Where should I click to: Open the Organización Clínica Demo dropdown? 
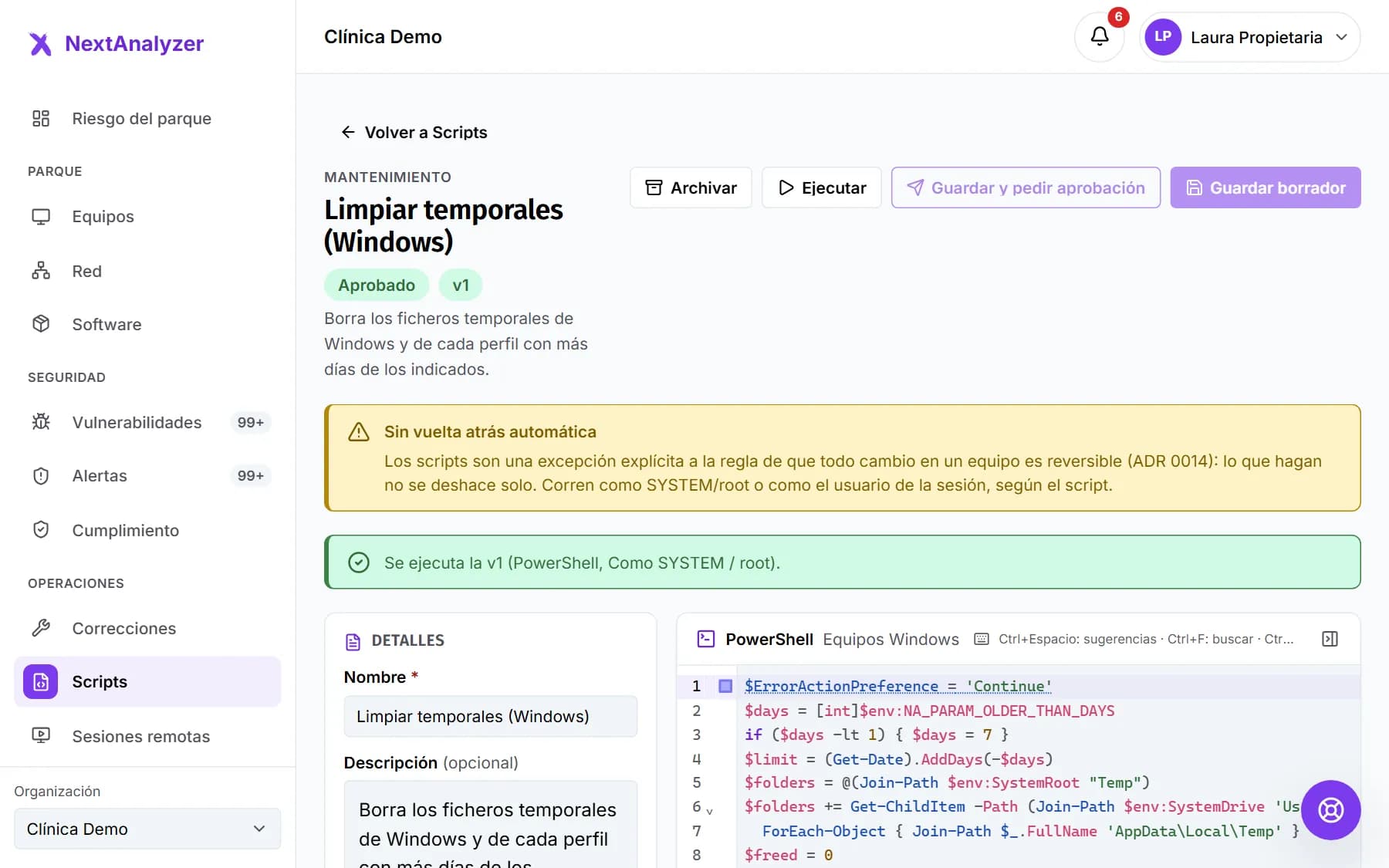[x=147, y=829]
